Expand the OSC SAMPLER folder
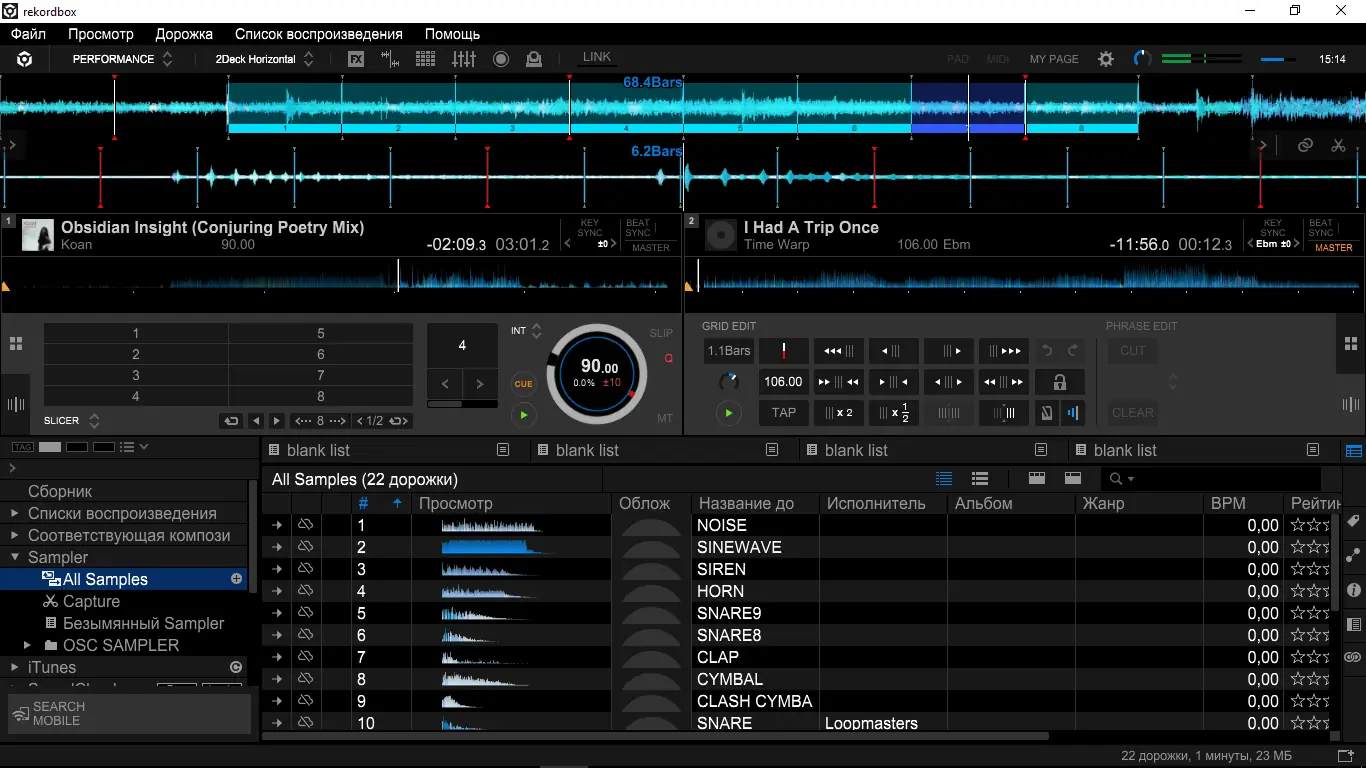This screenshot has height=768, width=1366. coord(28,645)
